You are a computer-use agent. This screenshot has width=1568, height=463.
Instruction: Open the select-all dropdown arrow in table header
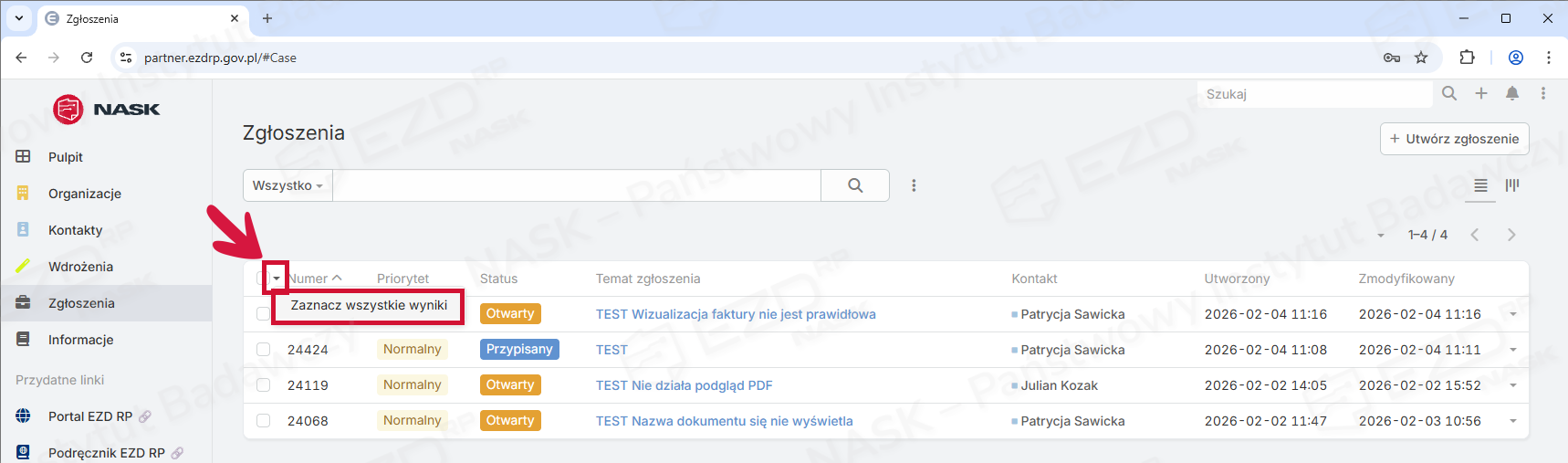tap(277, 279)
